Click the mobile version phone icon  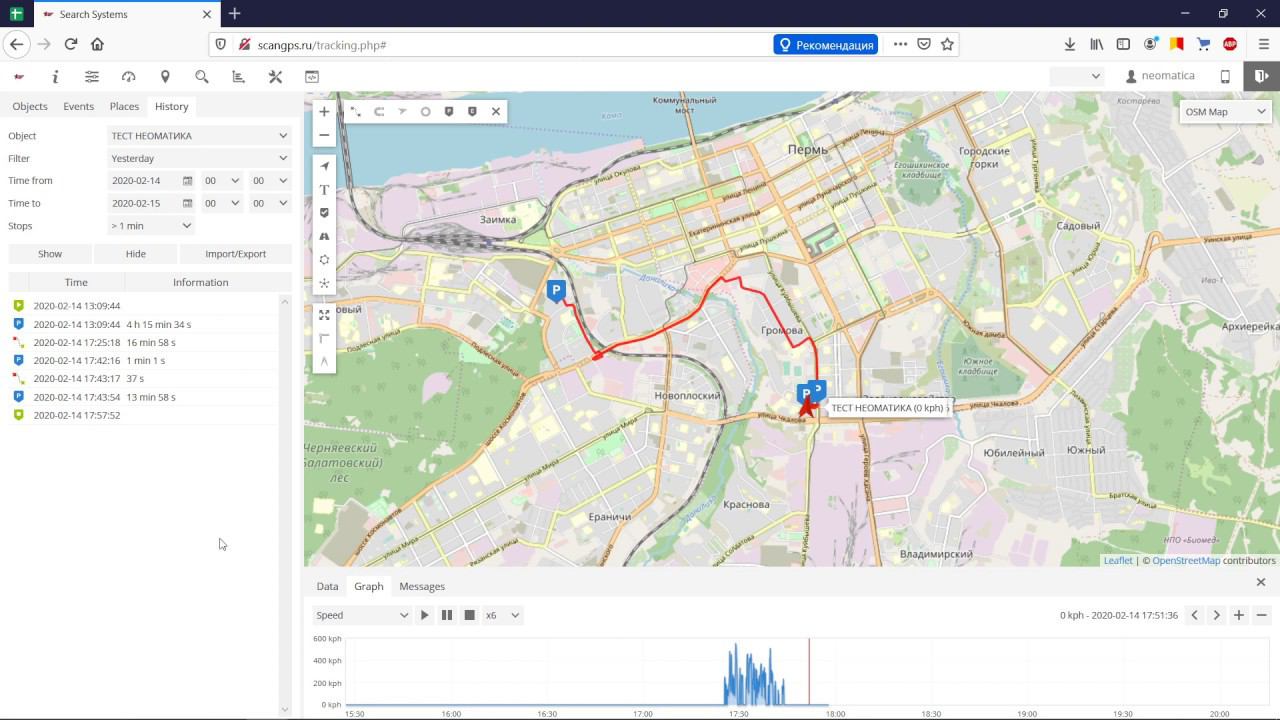pyautogui.click(x=1225, y=76)
